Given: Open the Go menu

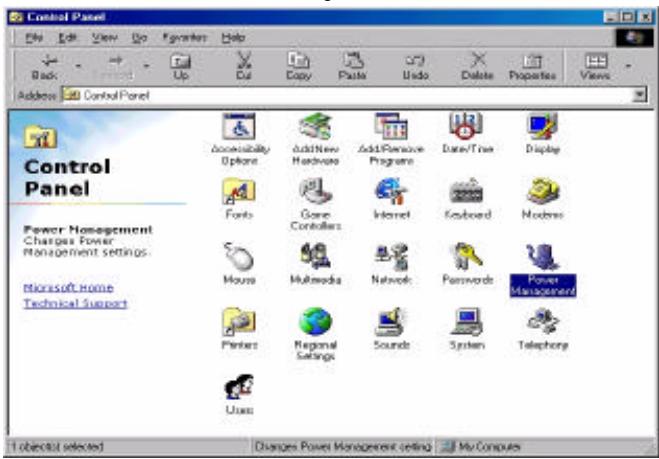Looking at the screenshot, I should coord(139,38).
